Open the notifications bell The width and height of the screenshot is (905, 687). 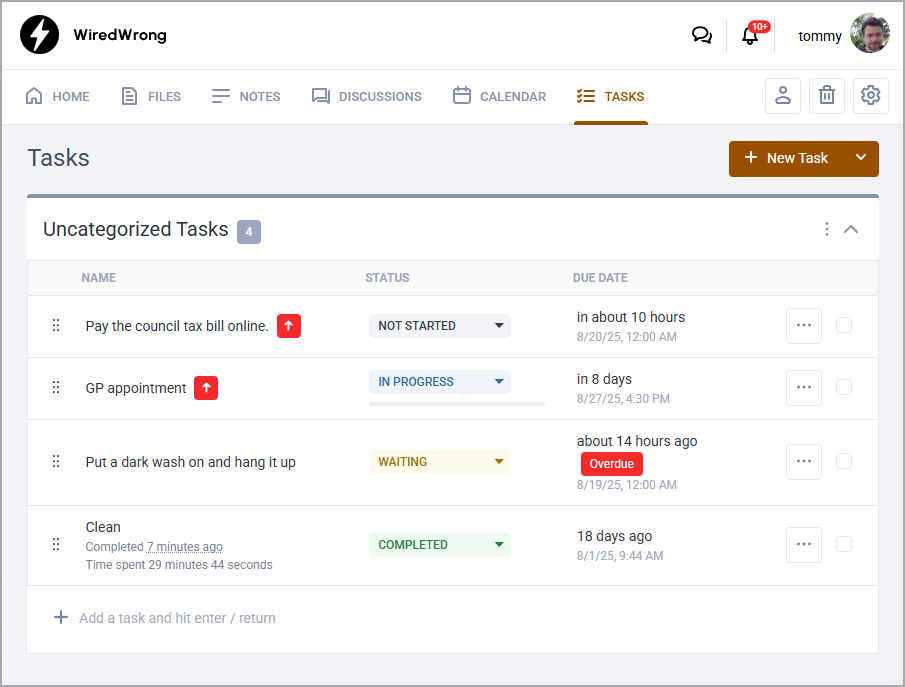(750, 36)
